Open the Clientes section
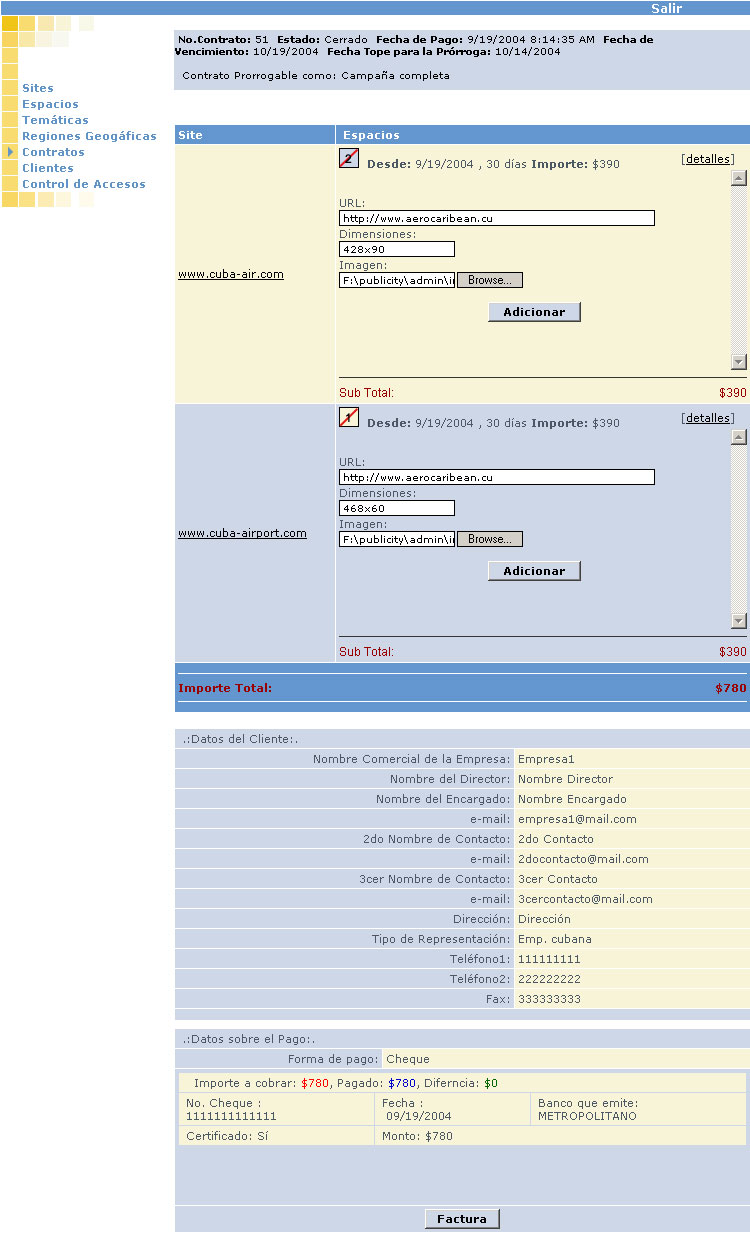 point(48,168)
